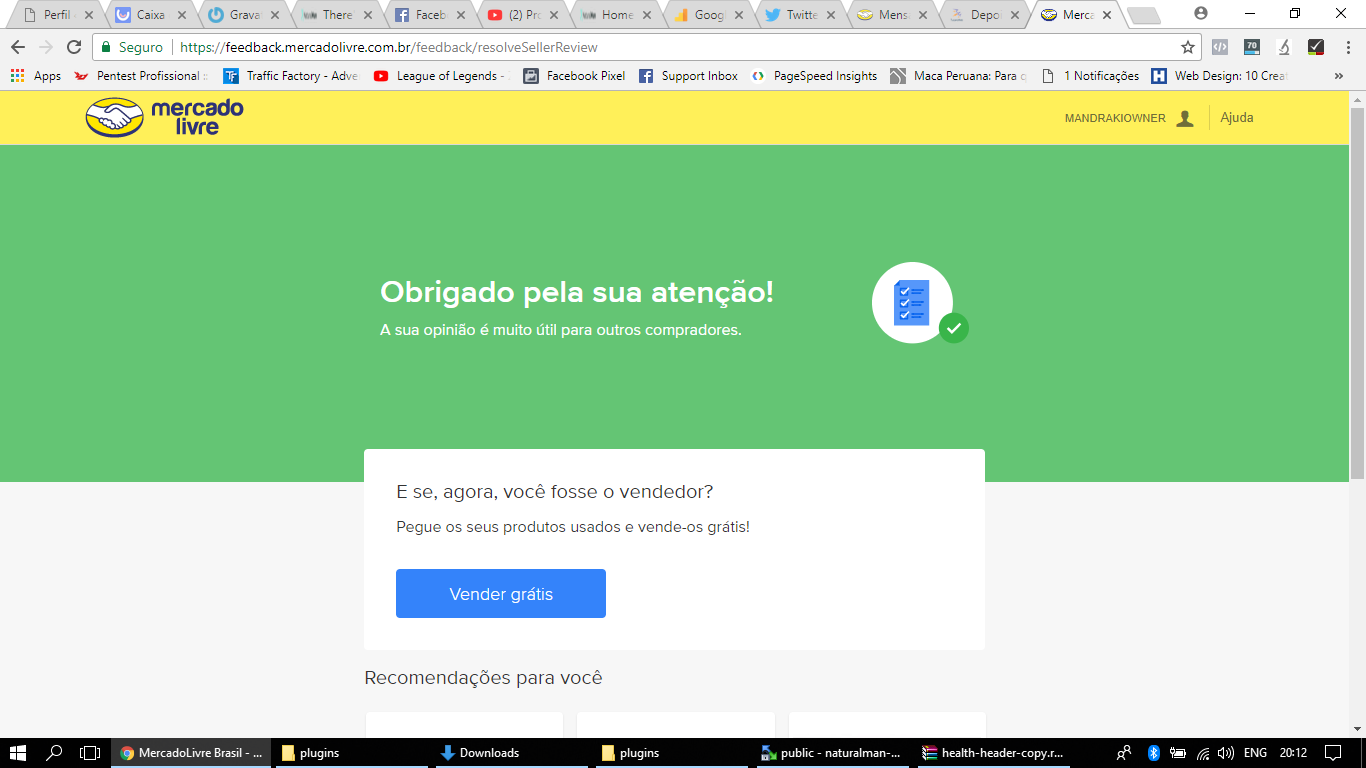
Task: Open the Downloads taskbar window
Action: point(510,753)
